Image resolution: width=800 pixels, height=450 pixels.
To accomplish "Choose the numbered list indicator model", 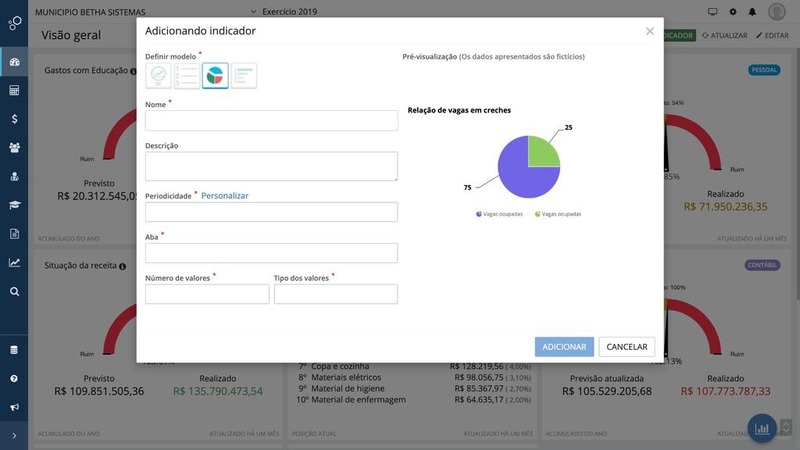I will [187, 76].
